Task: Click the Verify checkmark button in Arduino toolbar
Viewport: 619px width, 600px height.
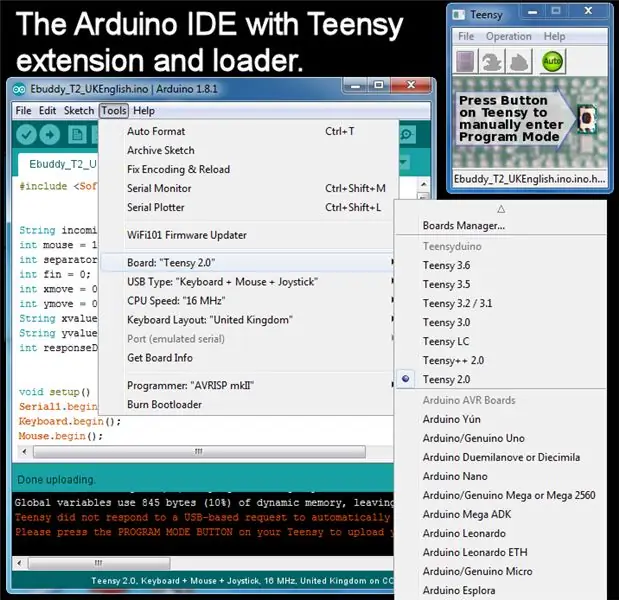Action: tap(26, 135)
